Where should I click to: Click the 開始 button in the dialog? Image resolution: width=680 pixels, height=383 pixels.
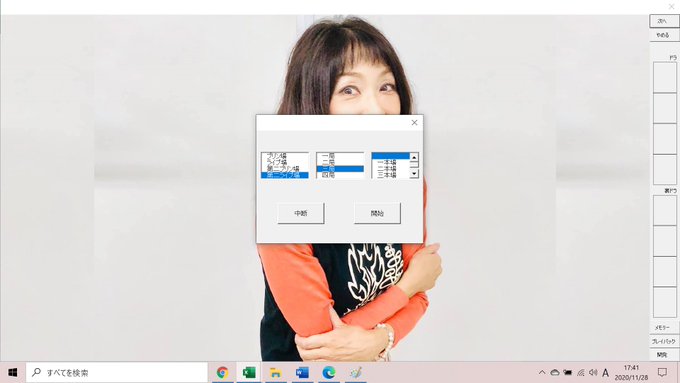click(377, 213)
